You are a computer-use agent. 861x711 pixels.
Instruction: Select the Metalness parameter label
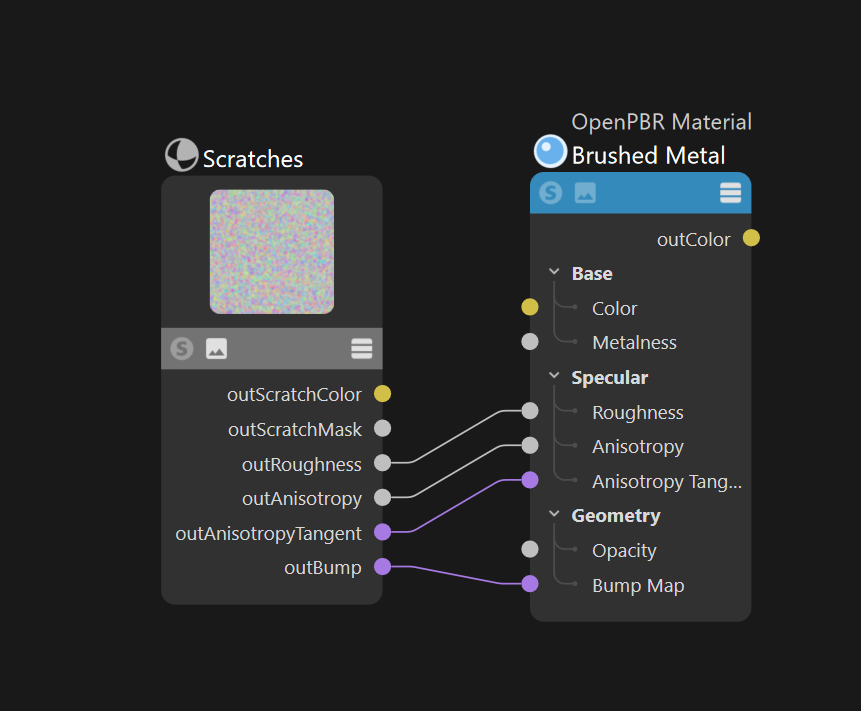coord(634,343)
